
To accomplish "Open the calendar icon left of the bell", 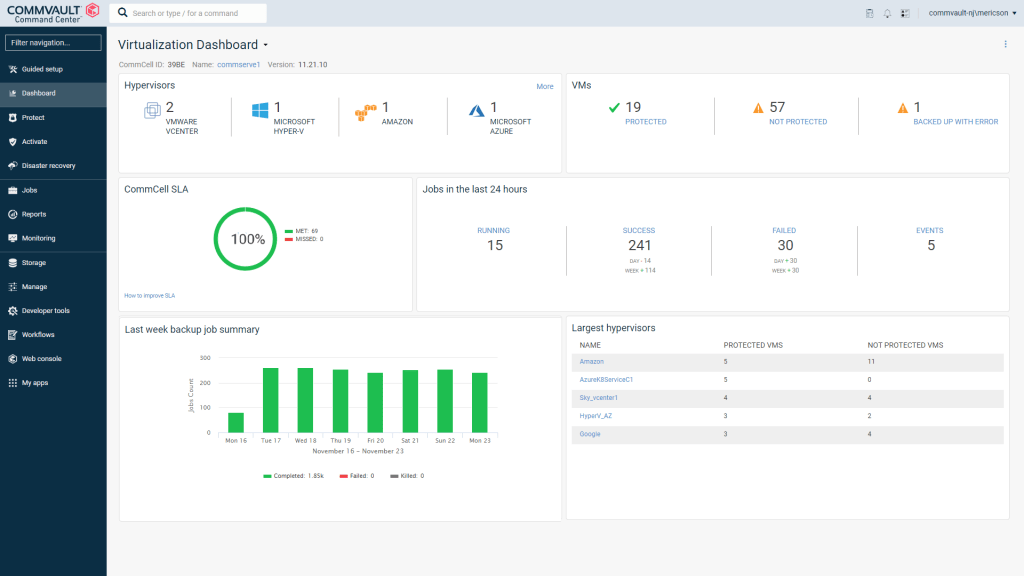I will click(x=869, y=13).
